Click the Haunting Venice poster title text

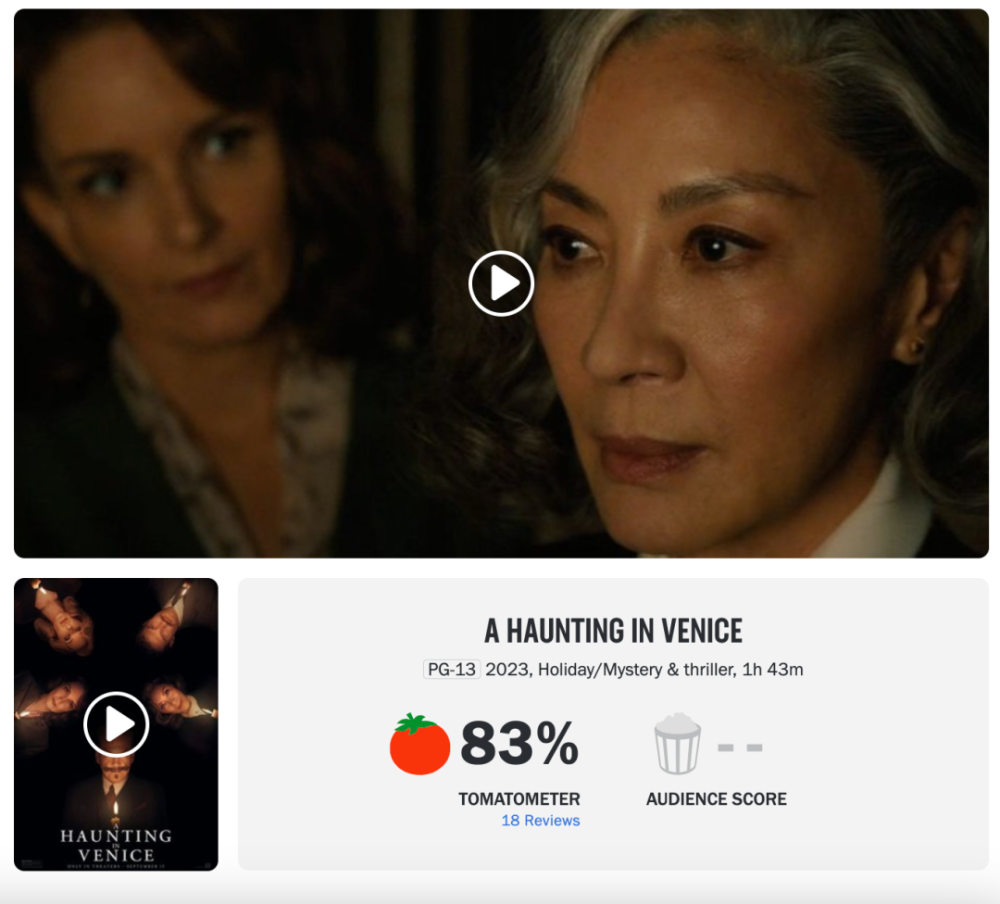pos(116,845)
